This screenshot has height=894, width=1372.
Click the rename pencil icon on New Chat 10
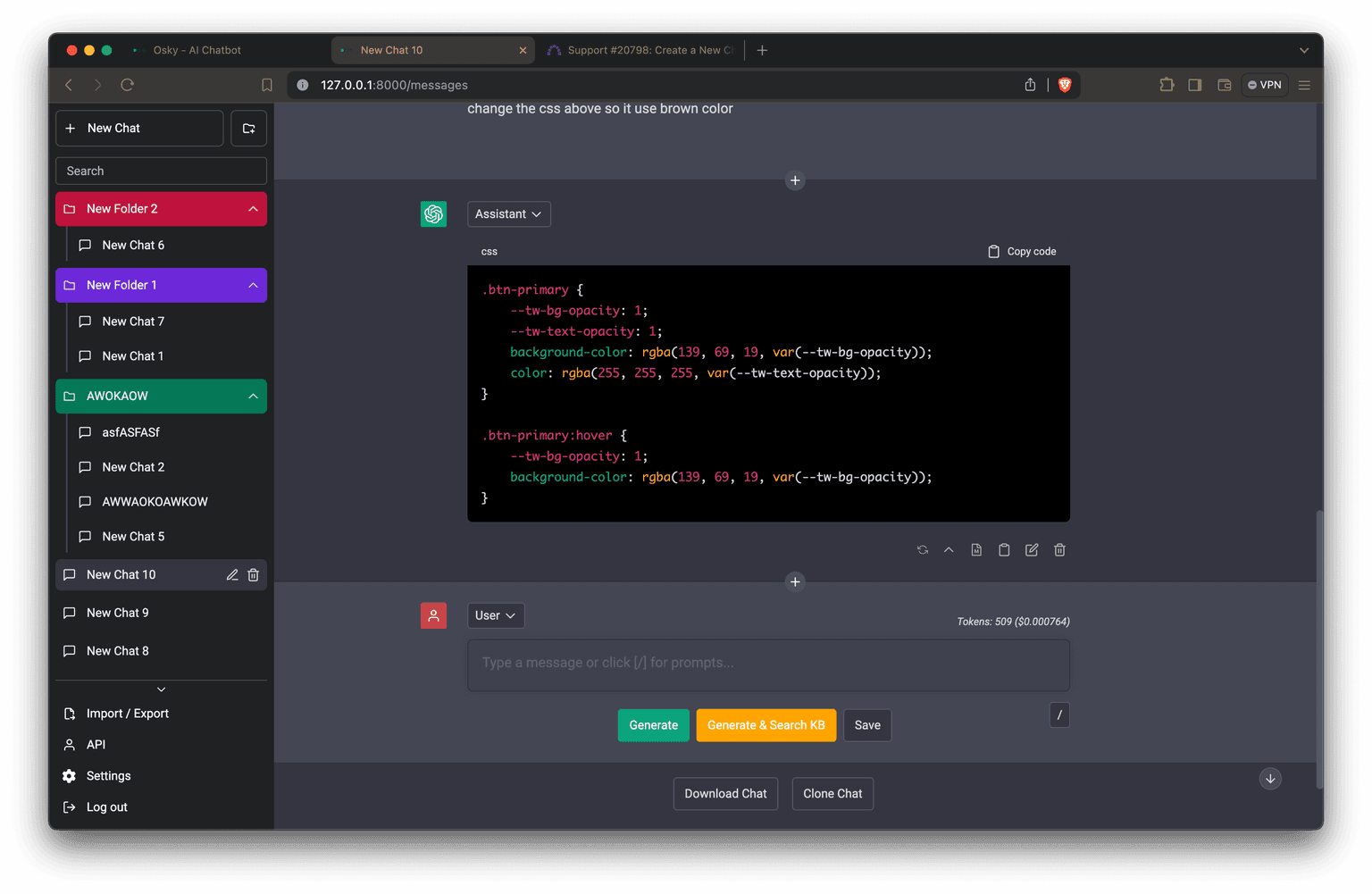pyautogui.click(x=231, y=574)
